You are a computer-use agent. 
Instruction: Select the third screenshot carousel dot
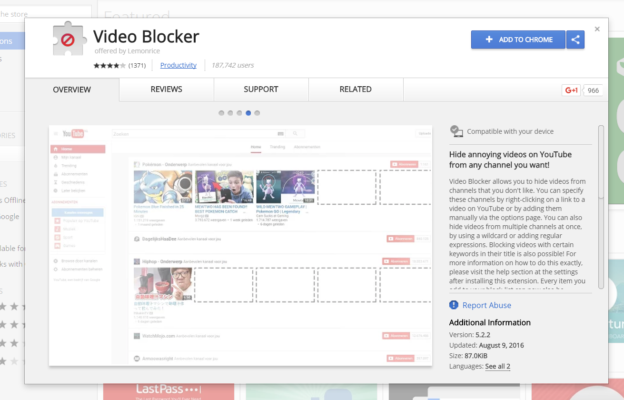coord(239,113)
